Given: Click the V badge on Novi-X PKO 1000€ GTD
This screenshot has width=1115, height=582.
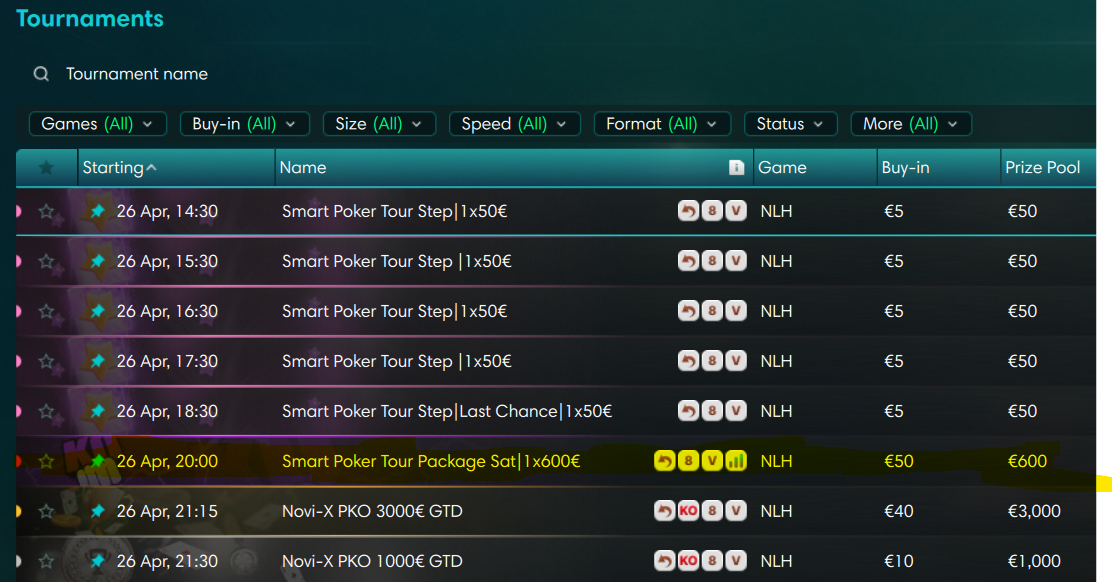Looking at the screenshot, I should [736, 561].
